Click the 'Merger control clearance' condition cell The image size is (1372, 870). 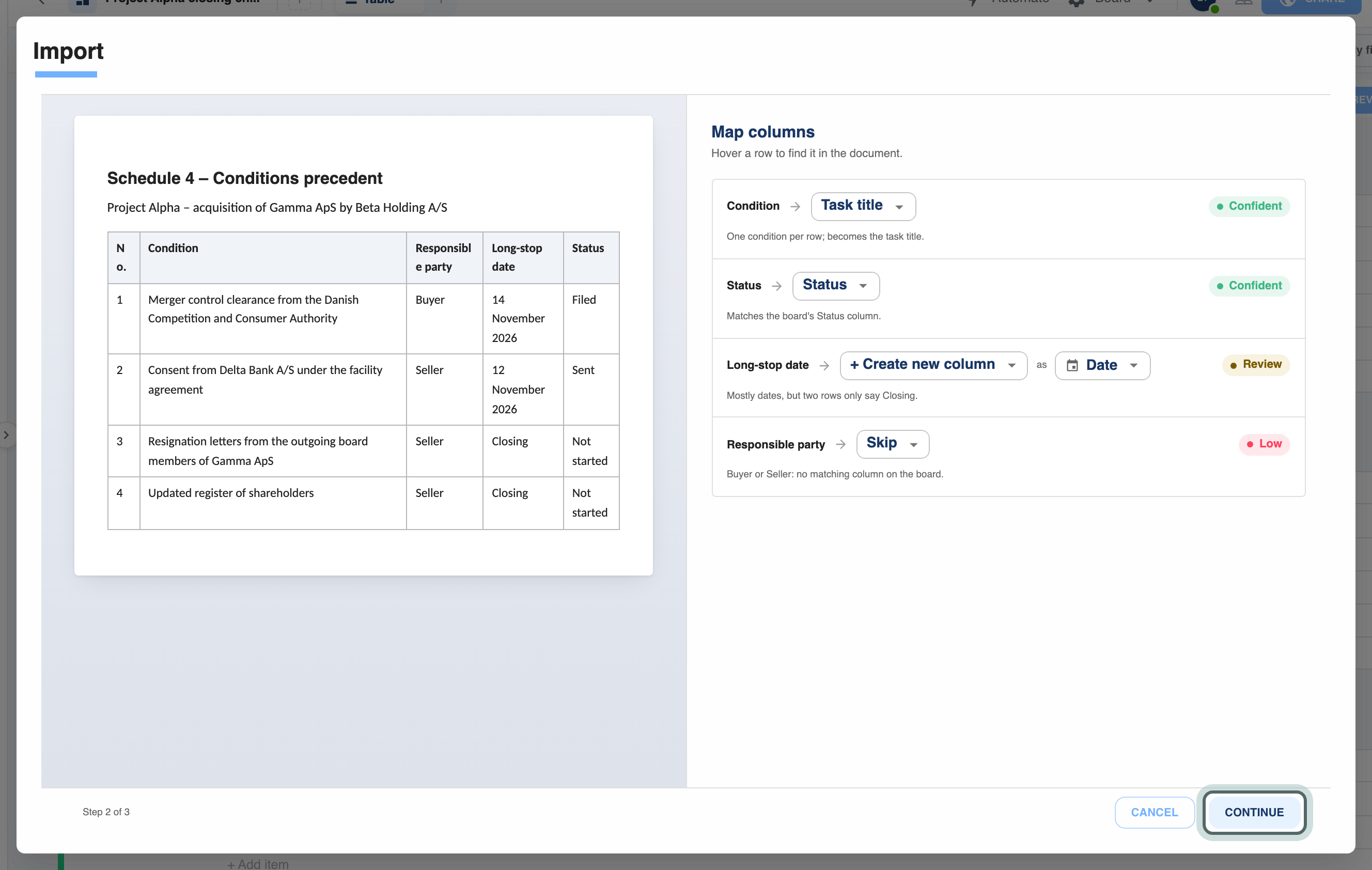(x=273, y=318)
